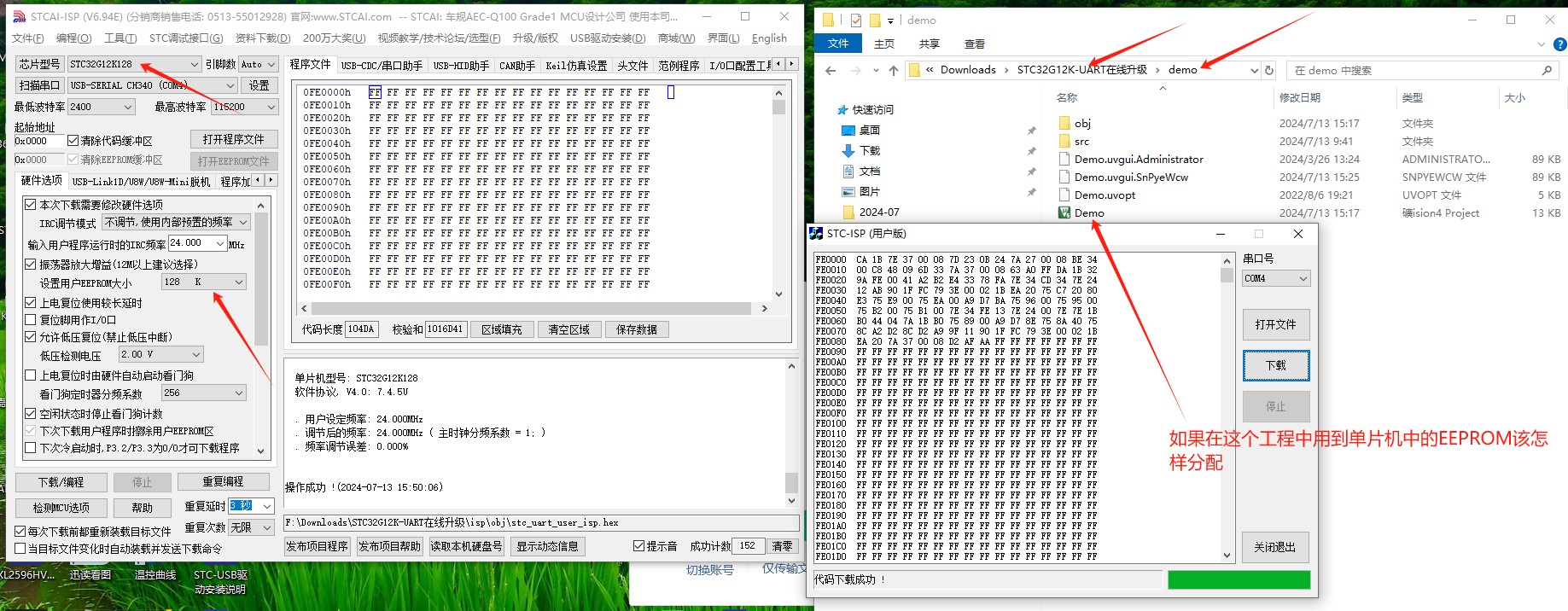The height and width of the screenshot is (611, 1568).
Task: Open the 引脚数 Auto dropdown
Action: (x=258, y=64)
